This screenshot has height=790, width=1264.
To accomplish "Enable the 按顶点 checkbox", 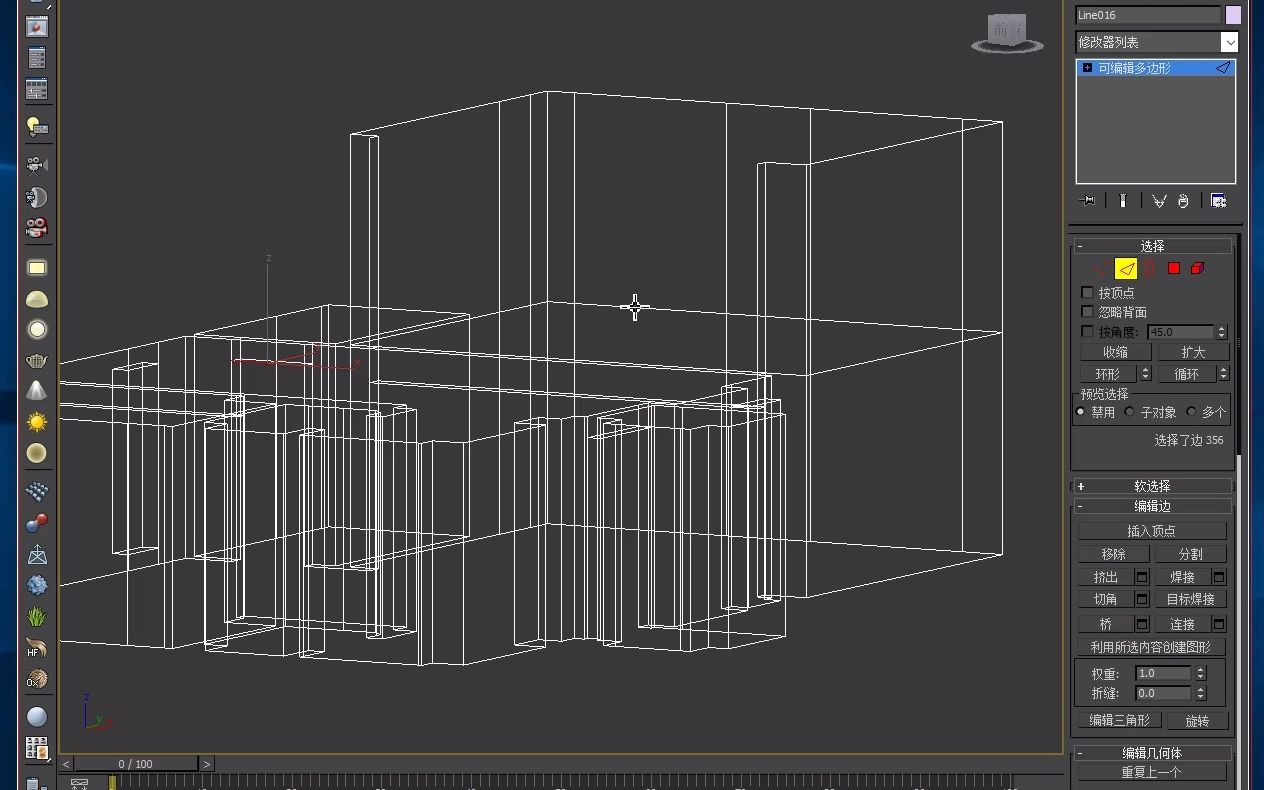I will point(1087,291).
